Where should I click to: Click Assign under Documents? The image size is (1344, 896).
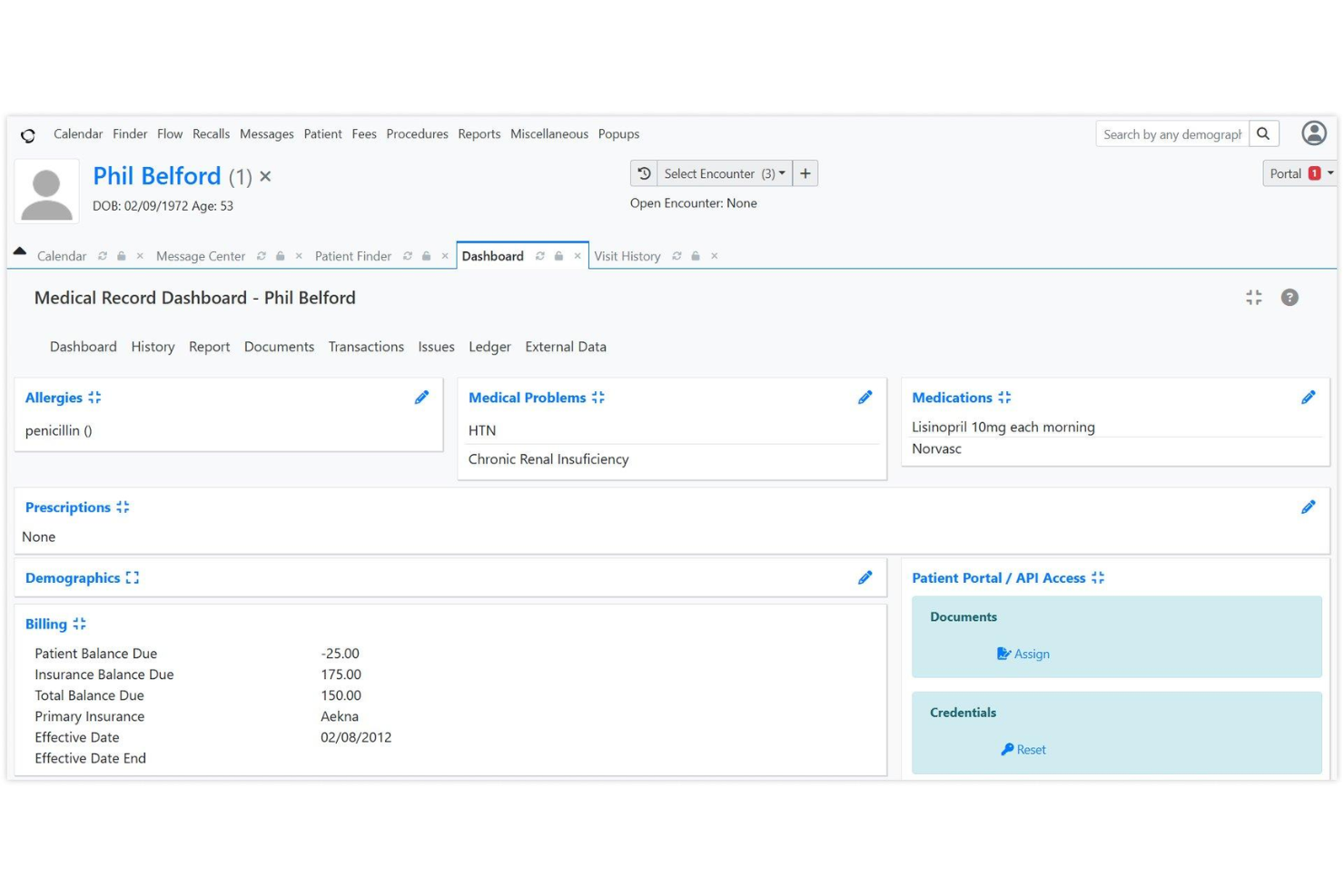pyautogui.click(x=1023, y=654)
